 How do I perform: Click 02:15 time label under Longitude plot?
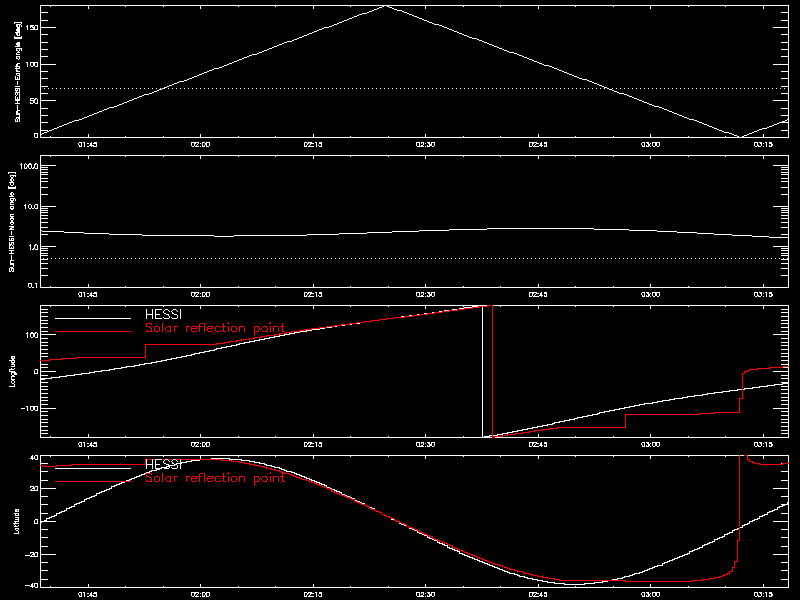(313, 444)
